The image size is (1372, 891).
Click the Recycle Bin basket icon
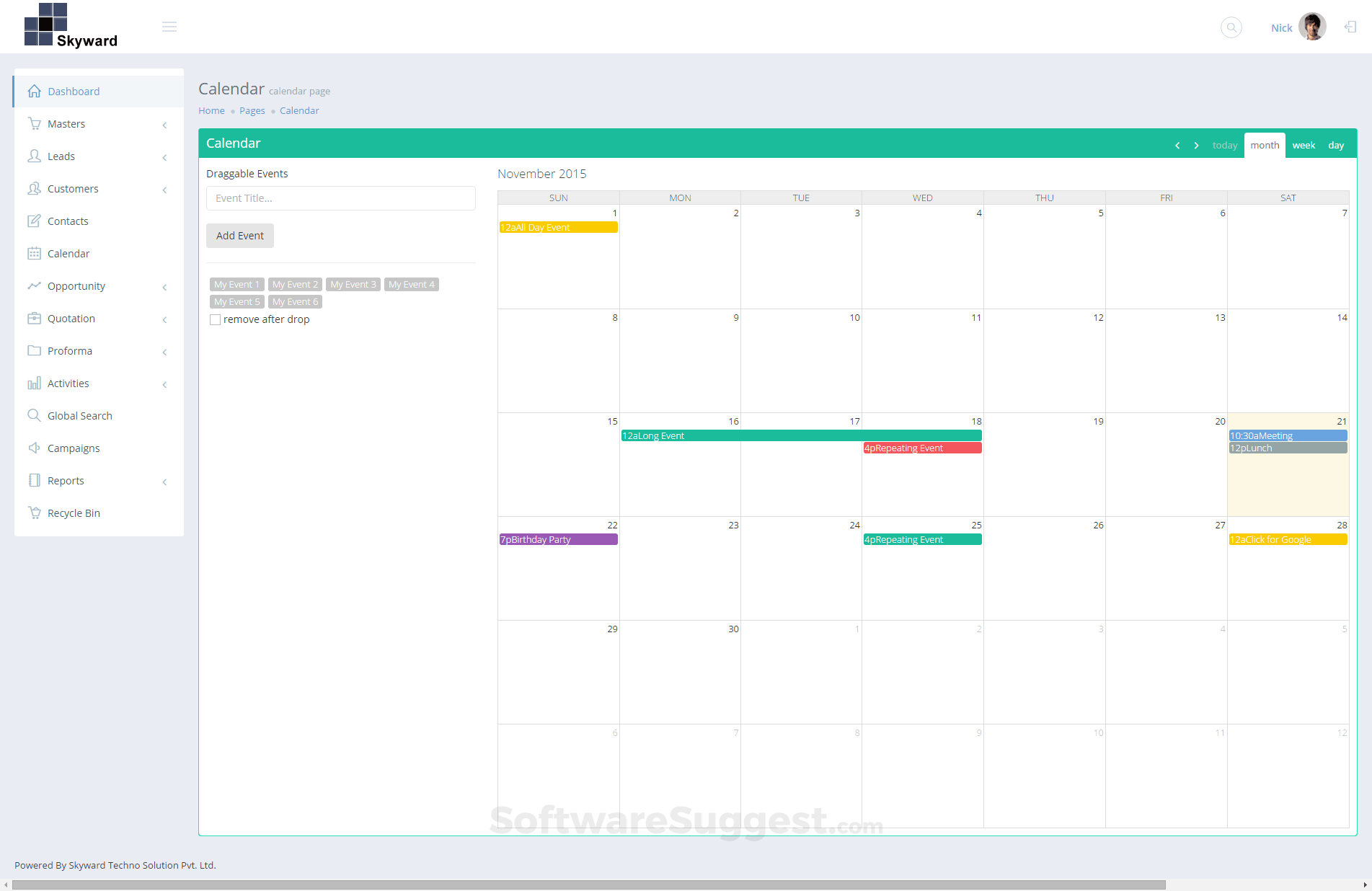pos(34,513)
